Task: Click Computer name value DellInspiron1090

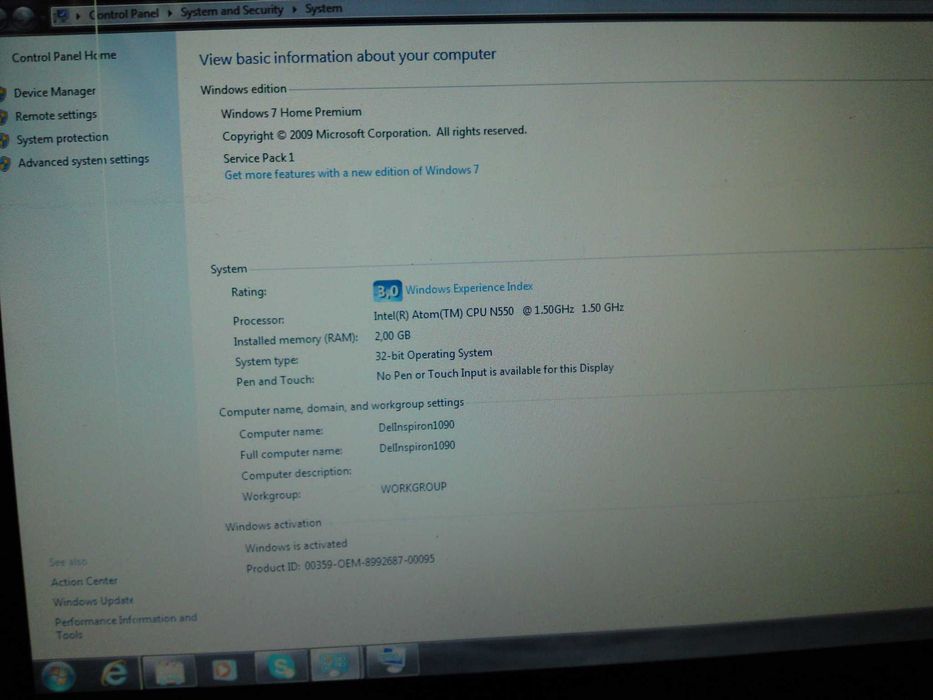Action: pos(417,426)
